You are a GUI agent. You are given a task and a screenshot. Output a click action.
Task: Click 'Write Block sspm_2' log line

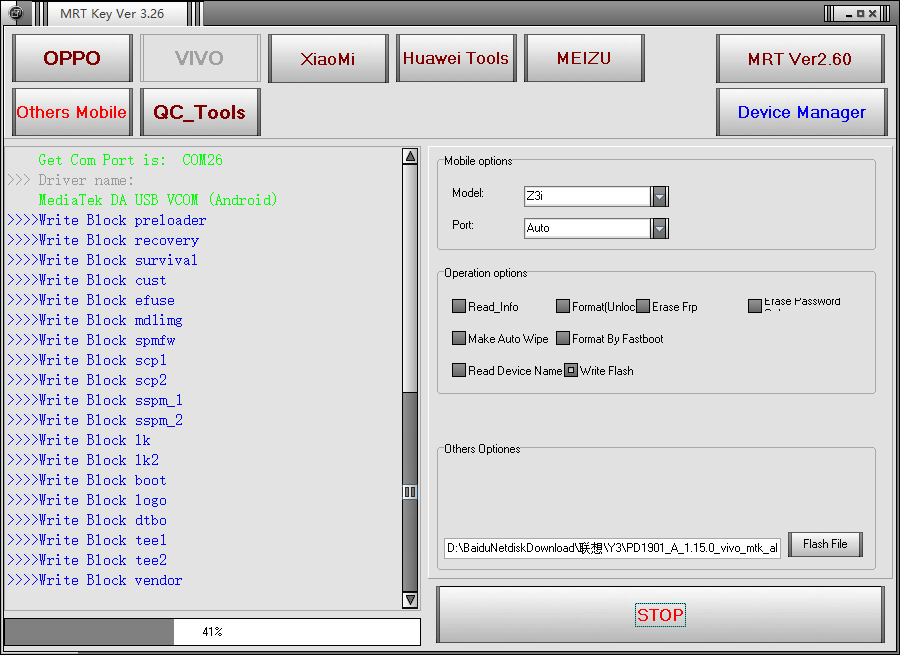(95, 420)
